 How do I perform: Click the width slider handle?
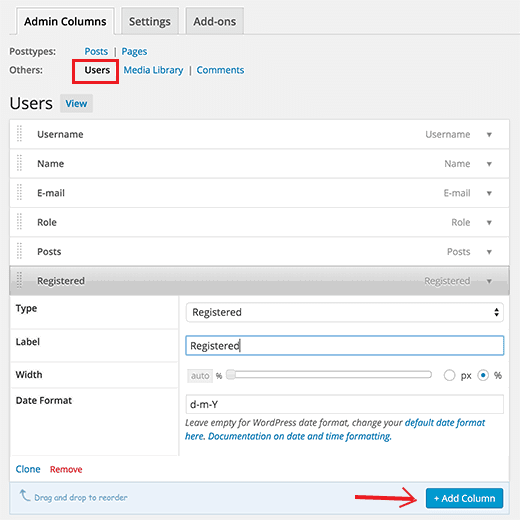pos(231,375)
